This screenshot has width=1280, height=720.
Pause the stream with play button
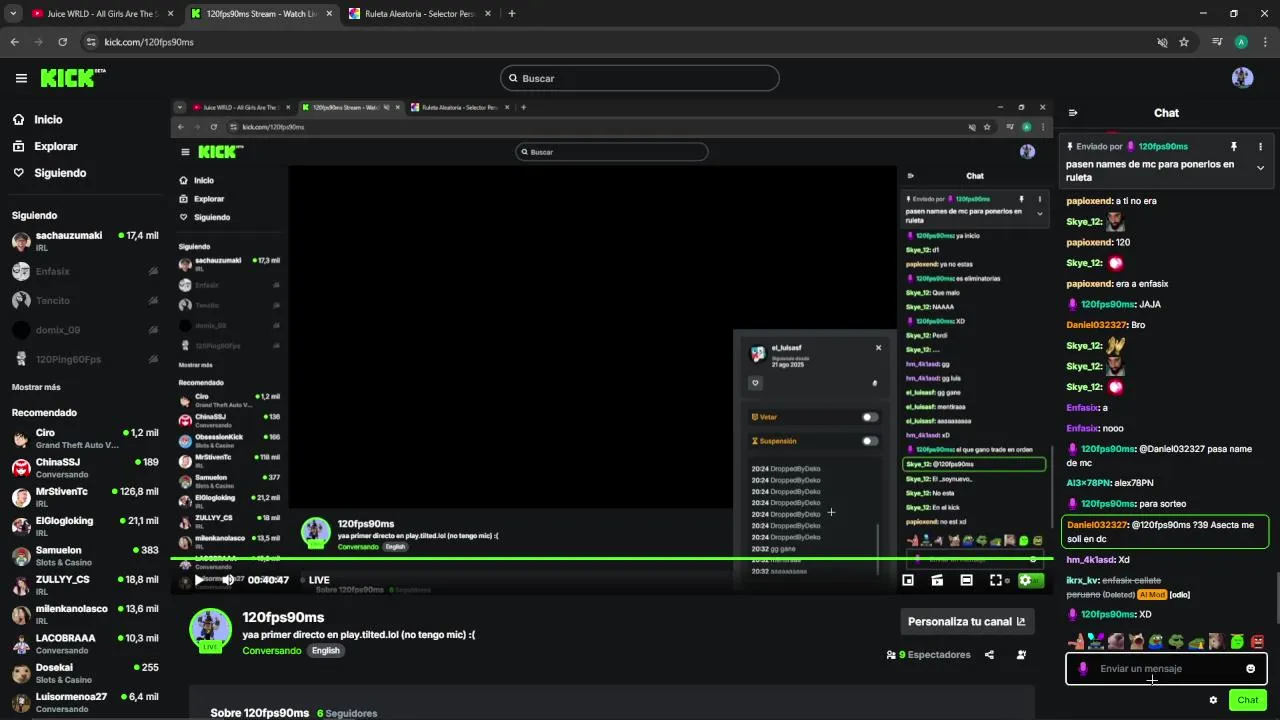coord(199,580)
